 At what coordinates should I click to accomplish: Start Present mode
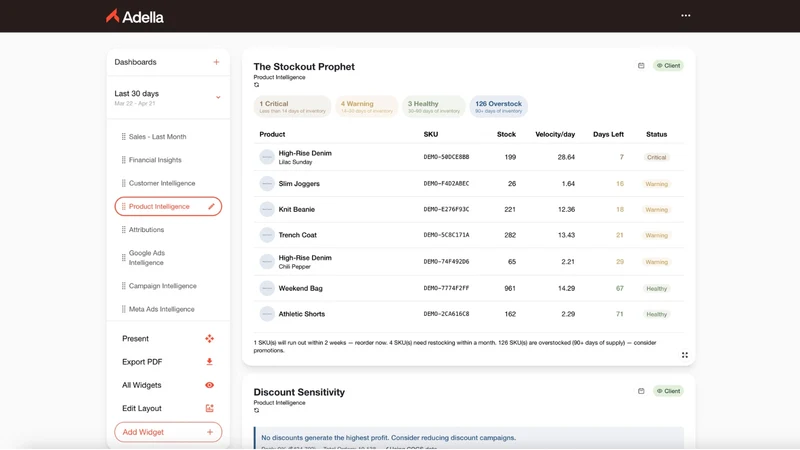(135, 339)
